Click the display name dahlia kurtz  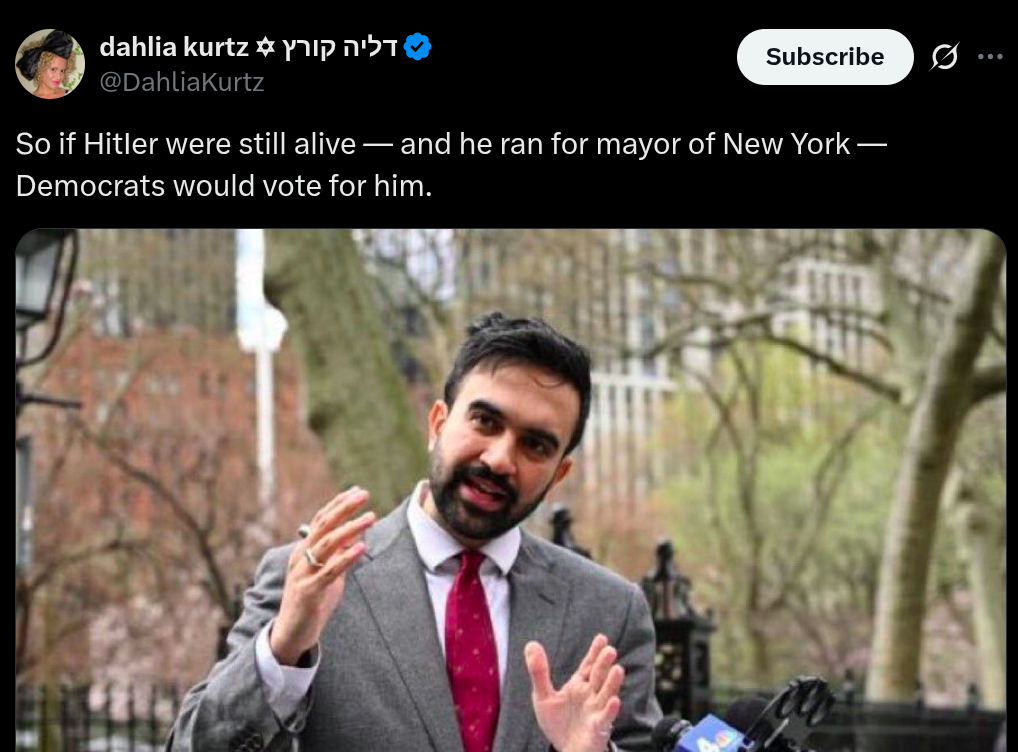(174, 47)
